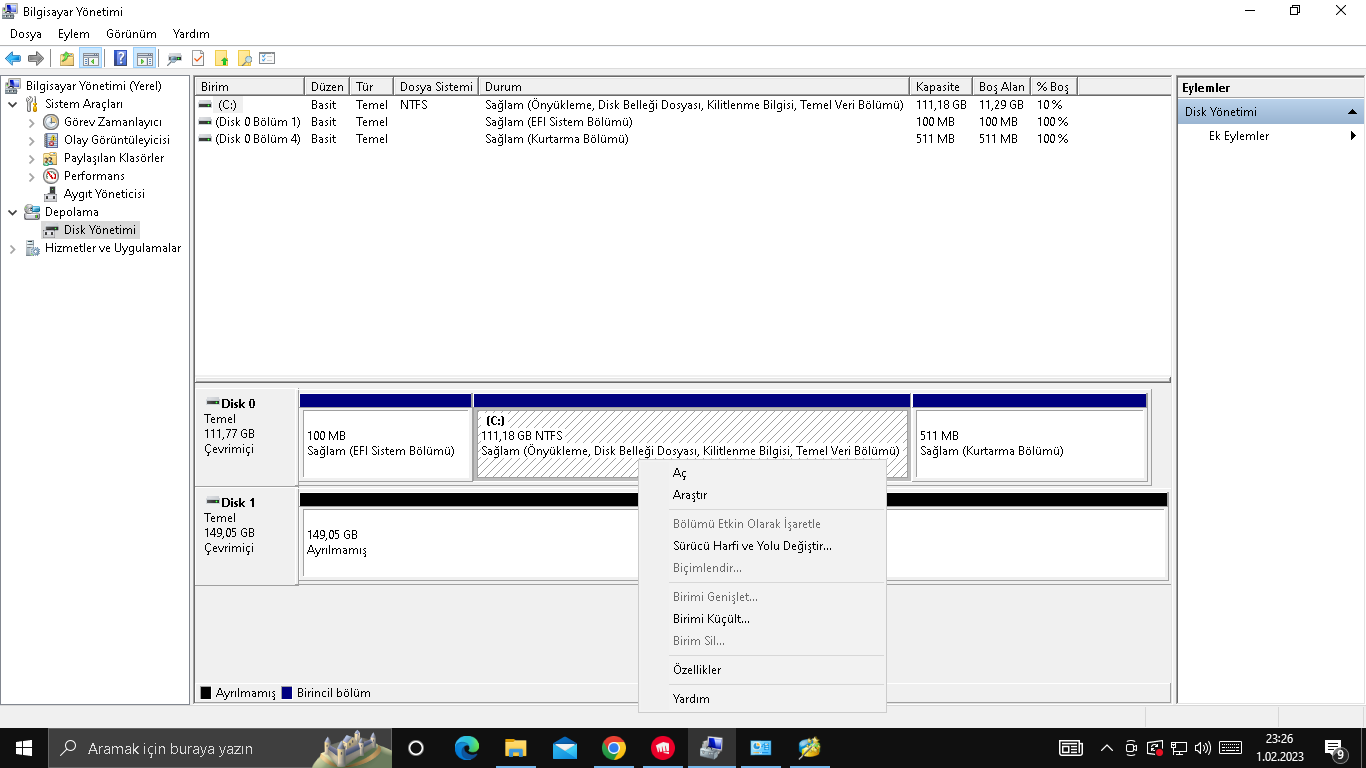The height and width of the screenshot is (768, 1366).
Task: Click the red checkmark document toolbar icon
Action: coord(198,59)
